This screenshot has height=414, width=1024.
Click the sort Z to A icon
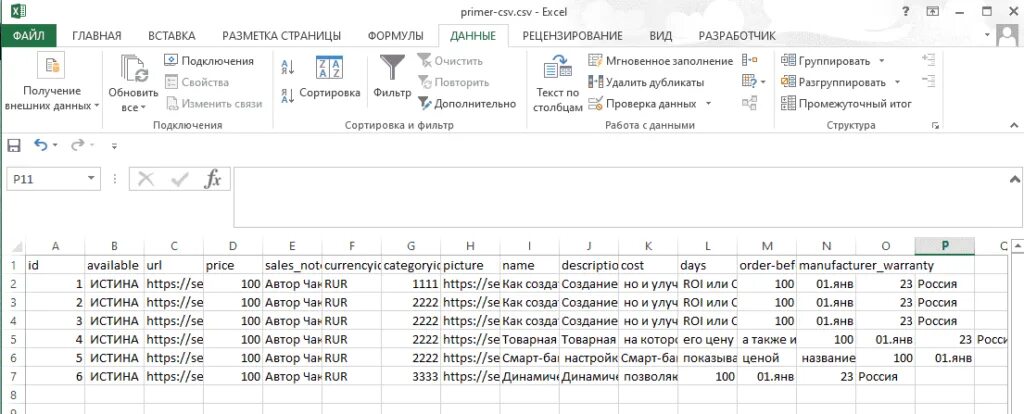[x=287, y=95]
